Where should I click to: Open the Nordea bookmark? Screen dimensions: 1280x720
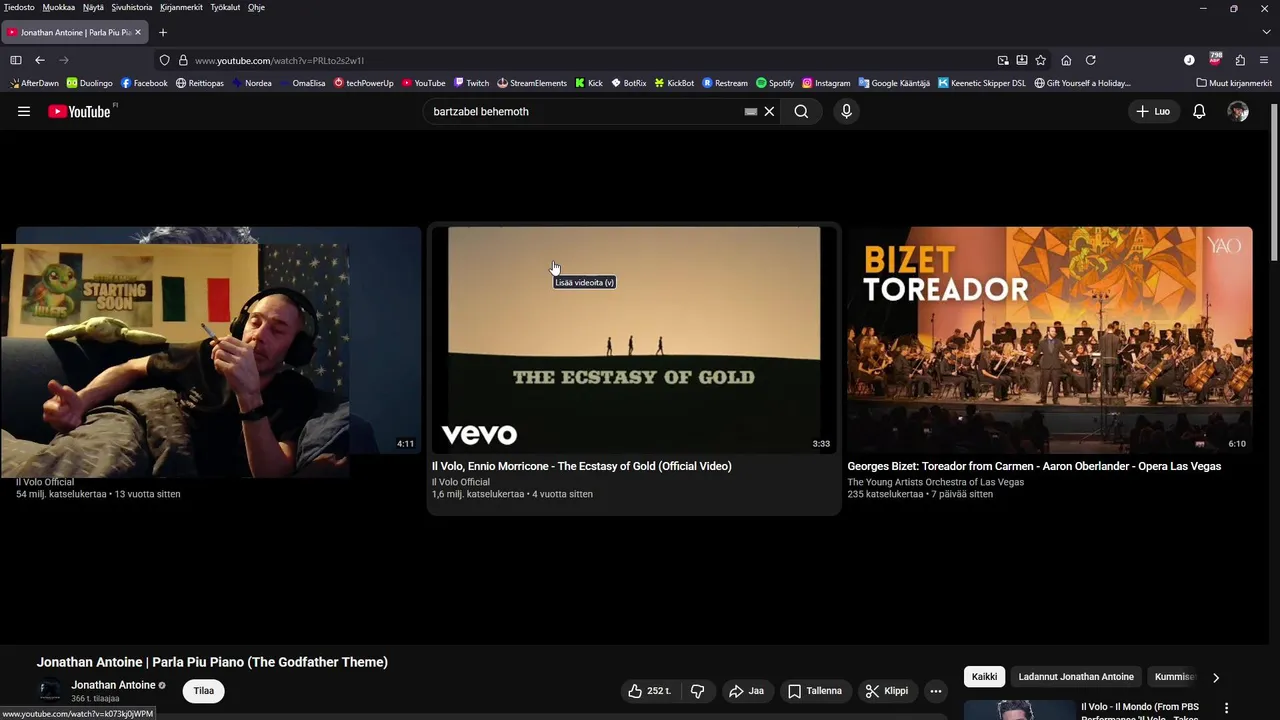click(251, 83)
